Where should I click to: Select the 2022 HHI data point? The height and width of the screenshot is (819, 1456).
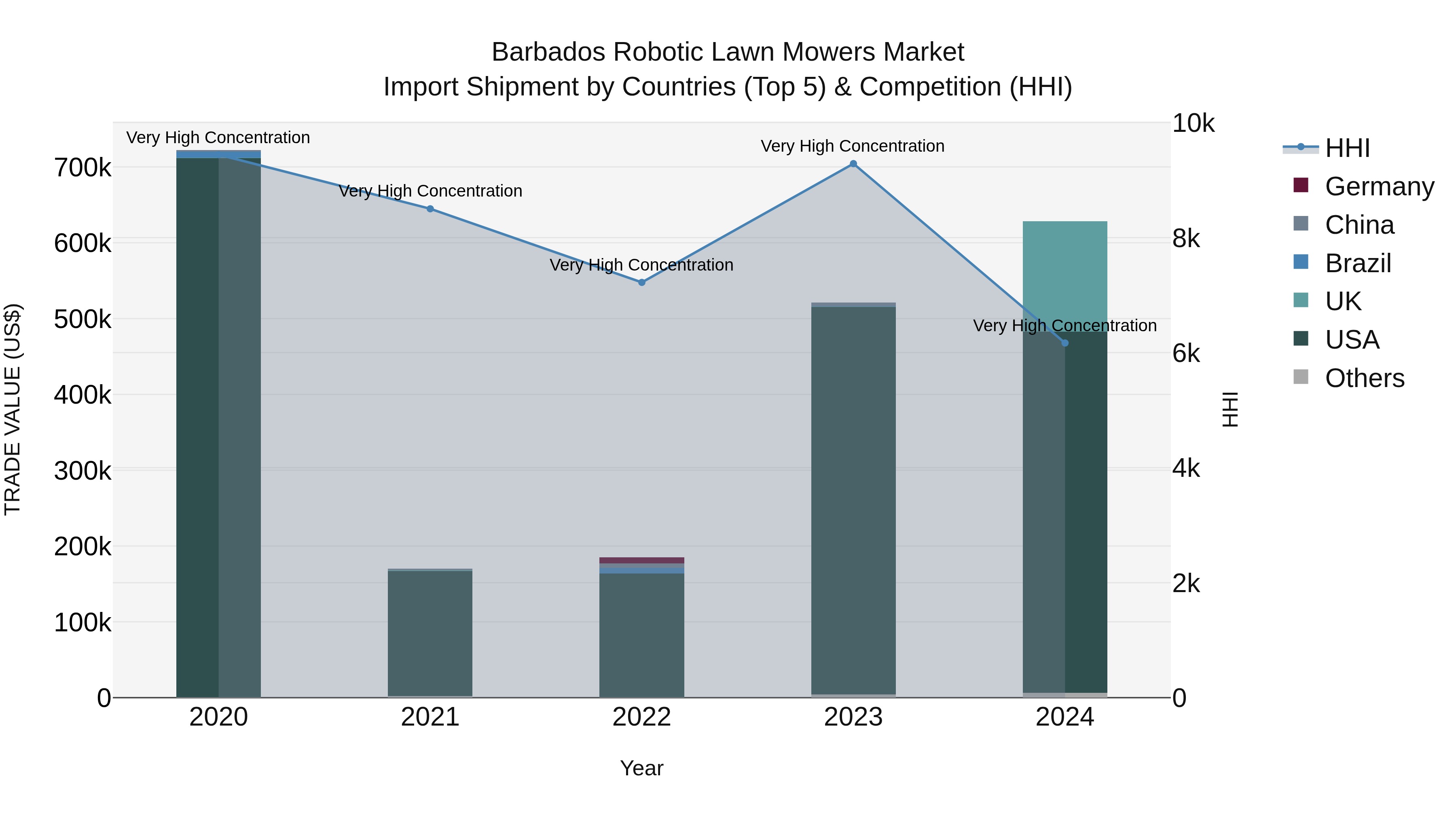pos(641,282)
